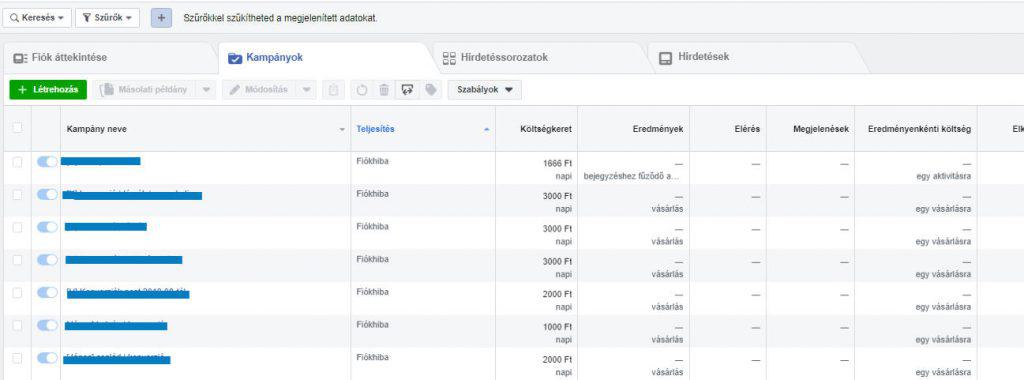The image size is (1024, 380).
Task: Toggle the last campaign row switch
Action: (x=47, y=358)
